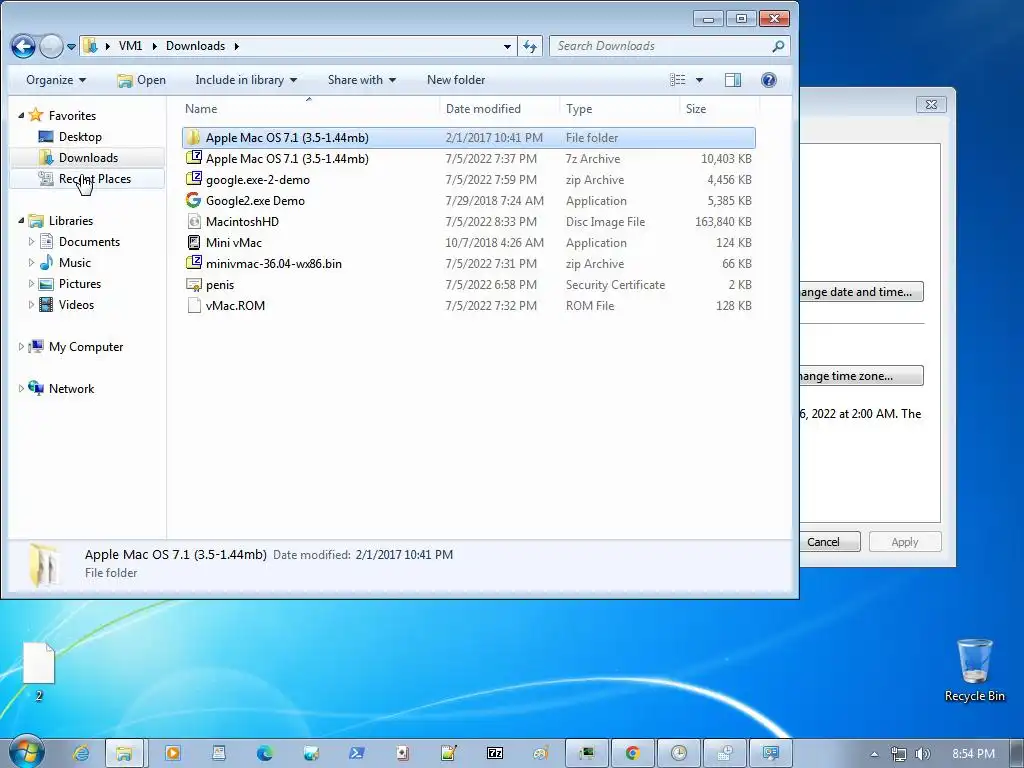Select the Mini vMac application
The height and width of the screenshot is (768, 1024).
(468, 242)
